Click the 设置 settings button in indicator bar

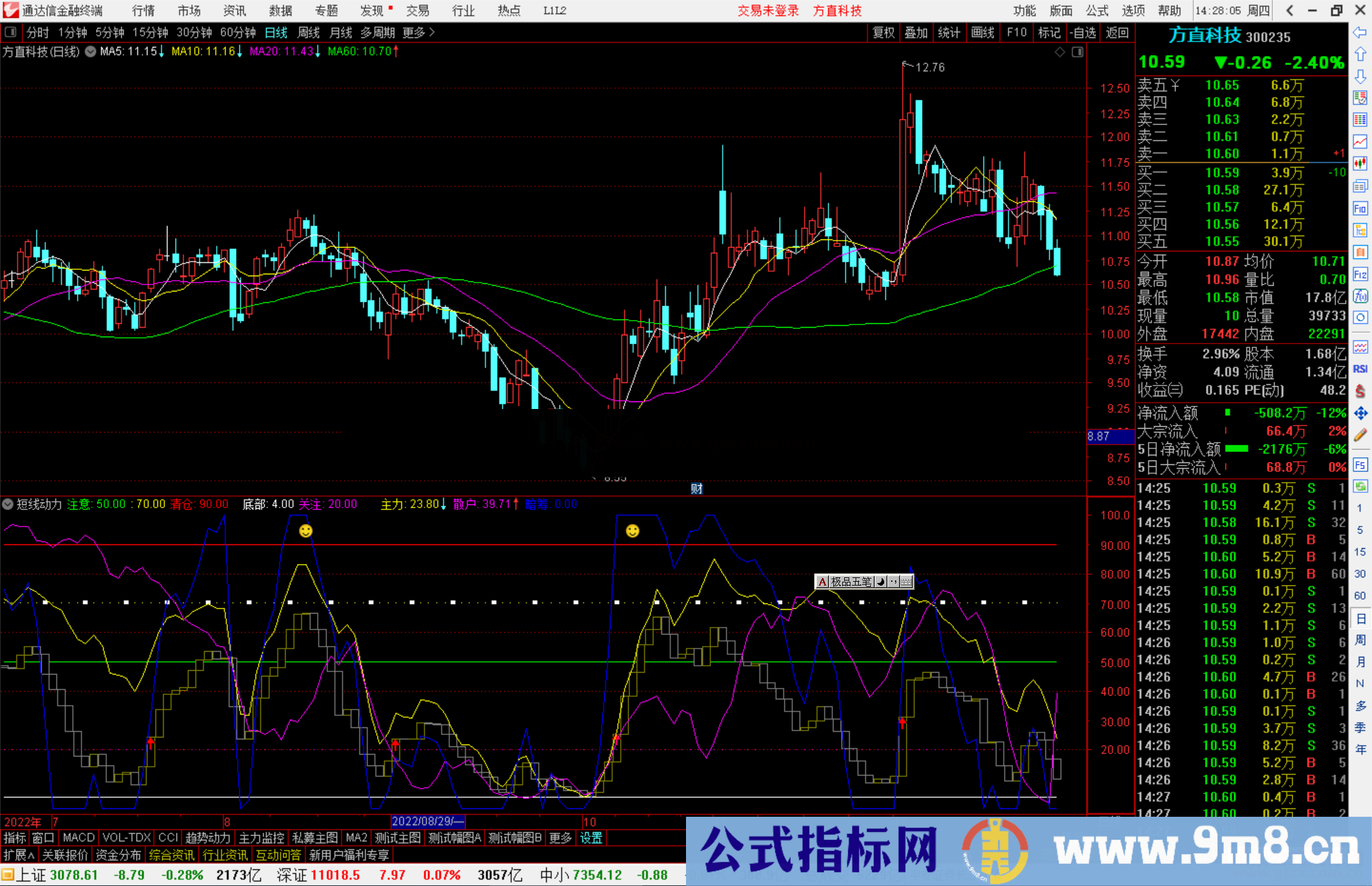[591, 838]
